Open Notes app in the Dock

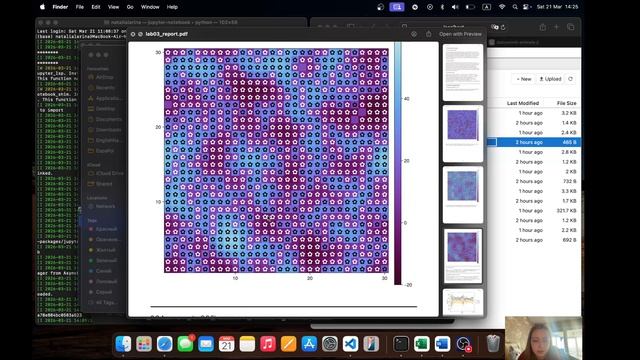click(x=247, y=344)
